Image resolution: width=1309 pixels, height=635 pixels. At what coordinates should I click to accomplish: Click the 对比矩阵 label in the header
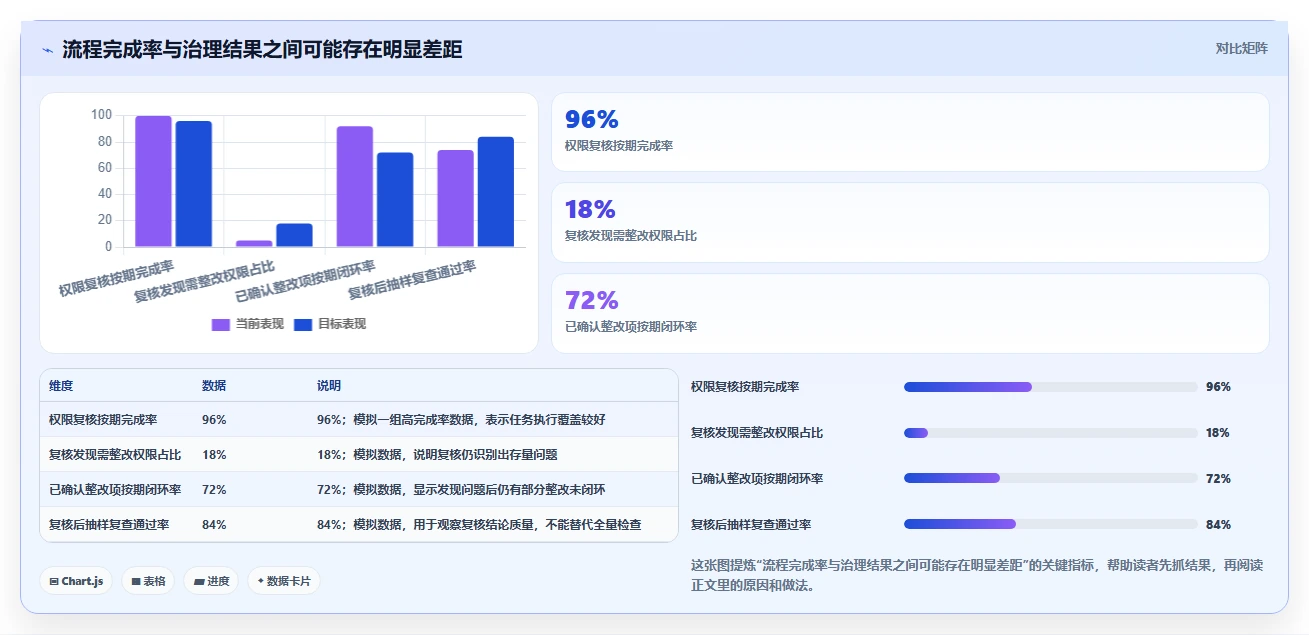(1241, 48)
